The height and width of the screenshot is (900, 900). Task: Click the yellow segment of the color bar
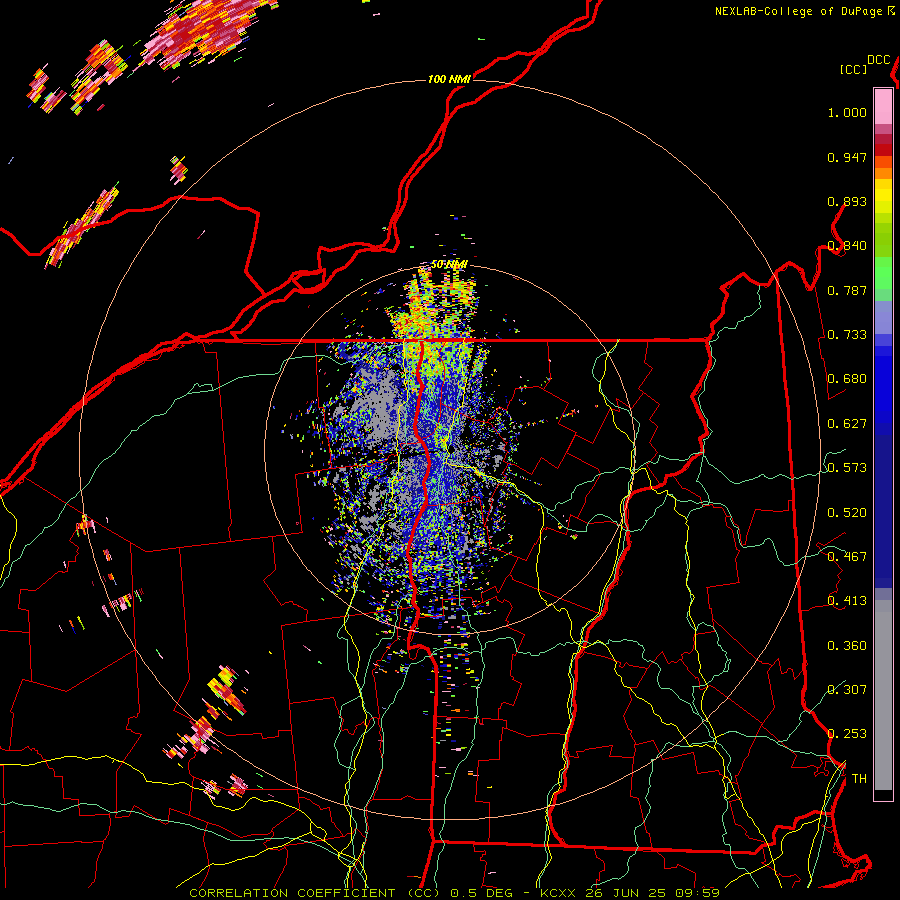tap(883, 195)
